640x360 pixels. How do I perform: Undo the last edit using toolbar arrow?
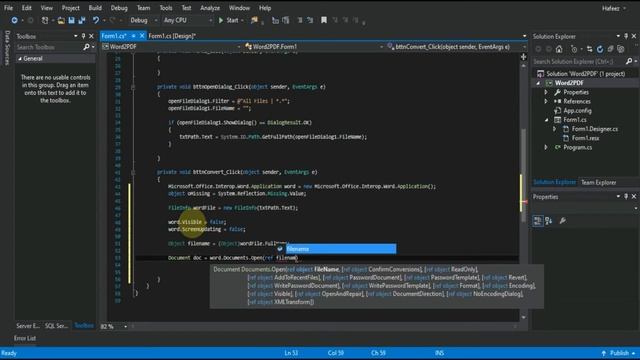point(96,20)
